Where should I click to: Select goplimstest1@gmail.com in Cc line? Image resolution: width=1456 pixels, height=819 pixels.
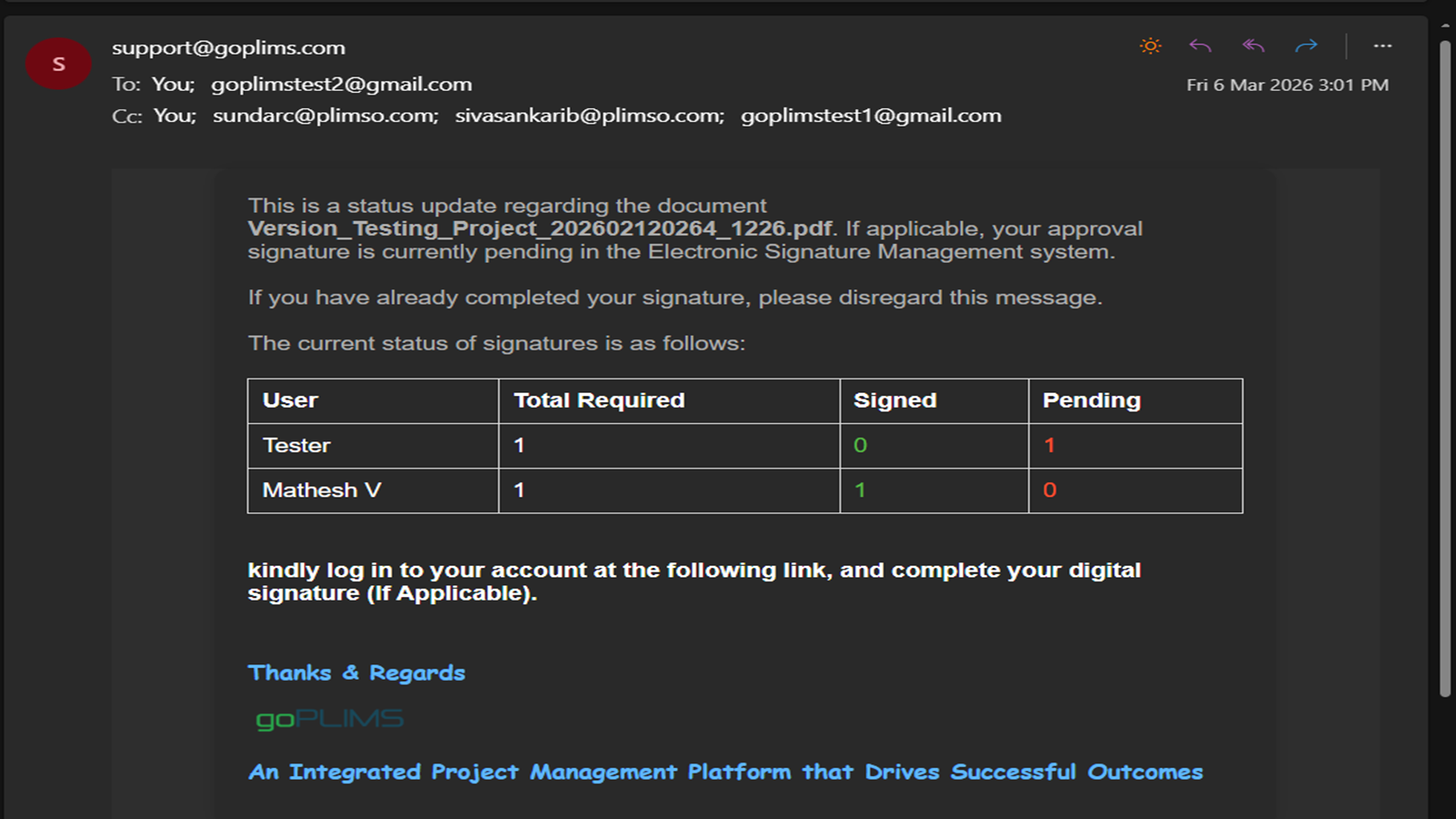pyautogui.click(x=870, y=116)
